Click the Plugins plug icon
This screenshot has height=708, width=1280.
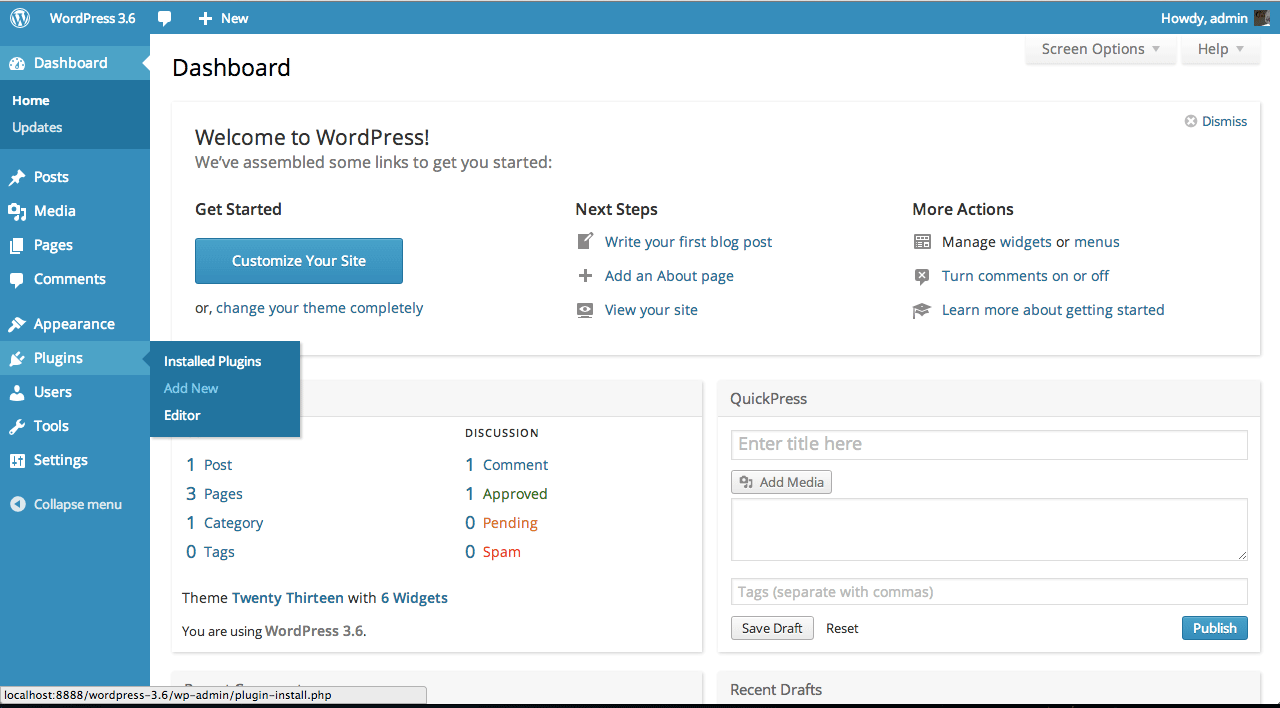pos(17,358)
